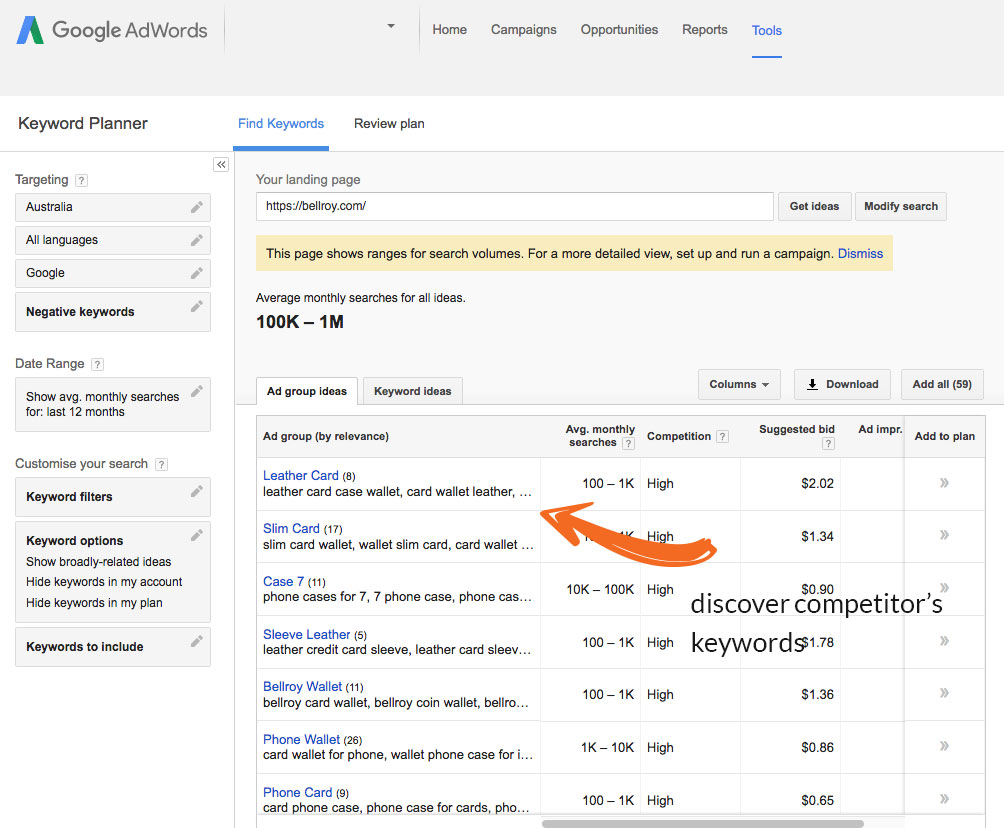Add Bellroy Wallet group to plan
1004x828 pixels.
tap(944, 693)
